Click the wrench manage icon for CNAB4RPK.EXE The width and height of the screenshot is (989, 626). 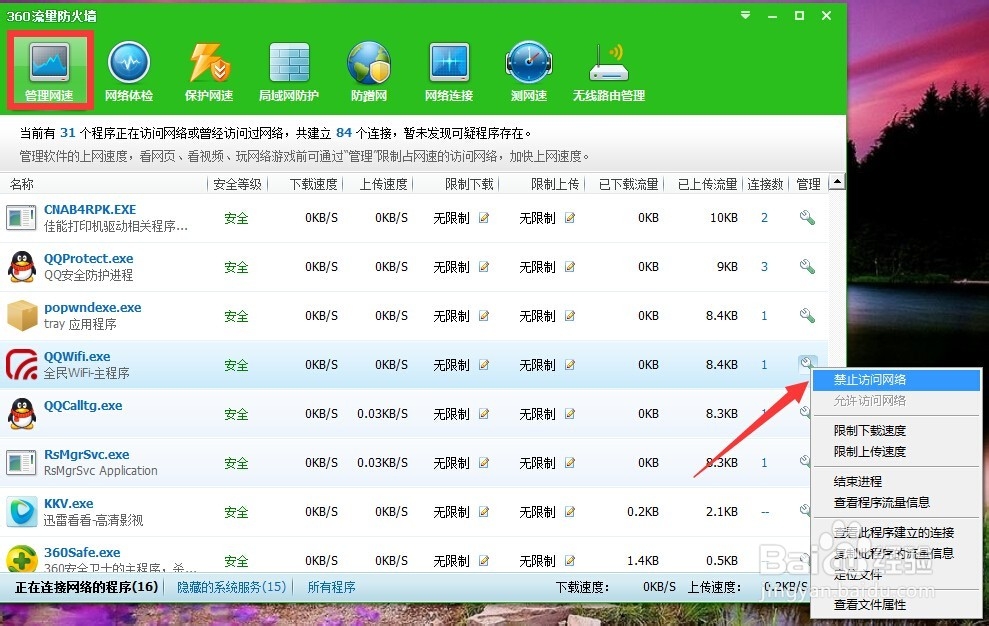(x=806, y=217)
